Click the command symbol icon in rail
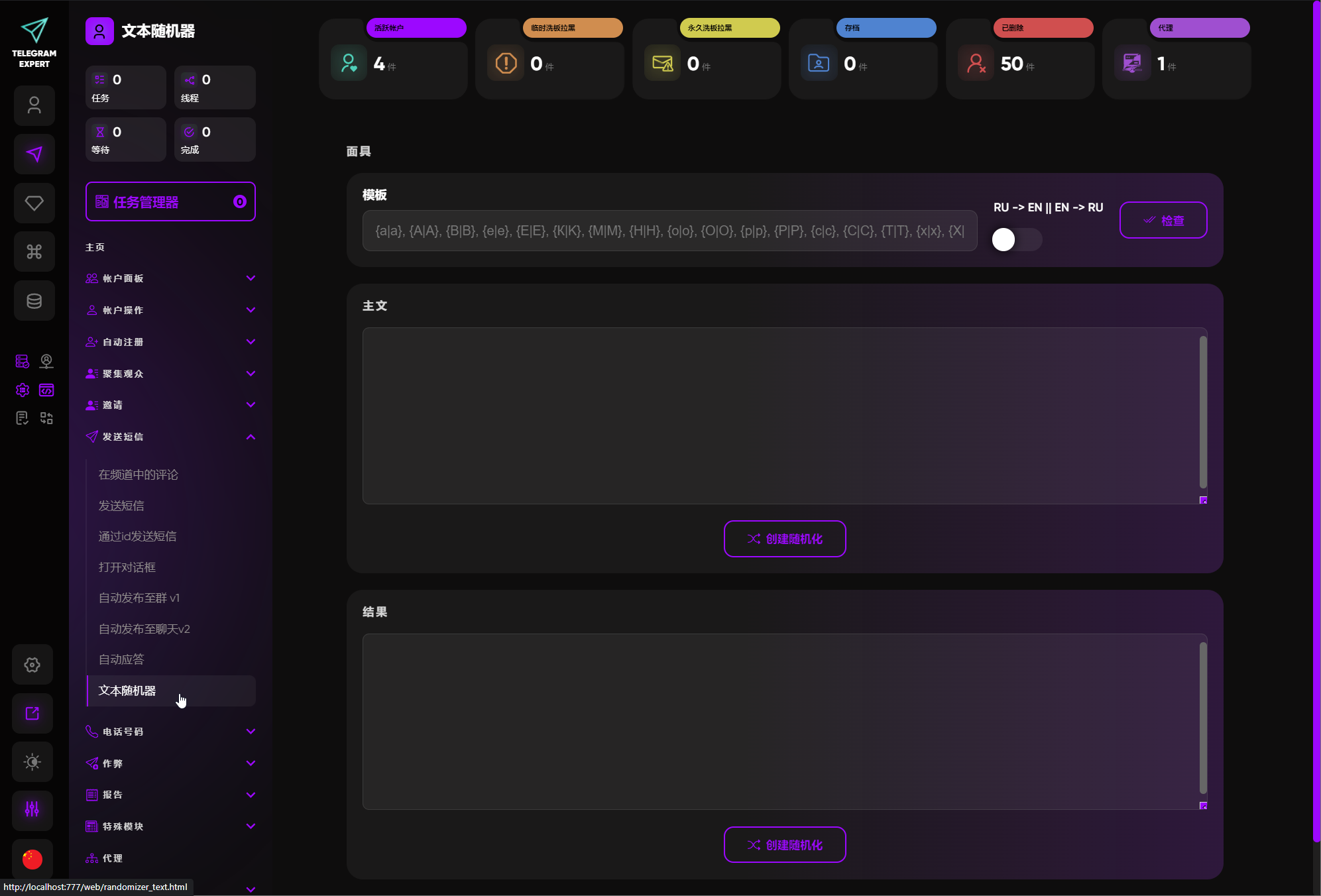 pos(34,252)
